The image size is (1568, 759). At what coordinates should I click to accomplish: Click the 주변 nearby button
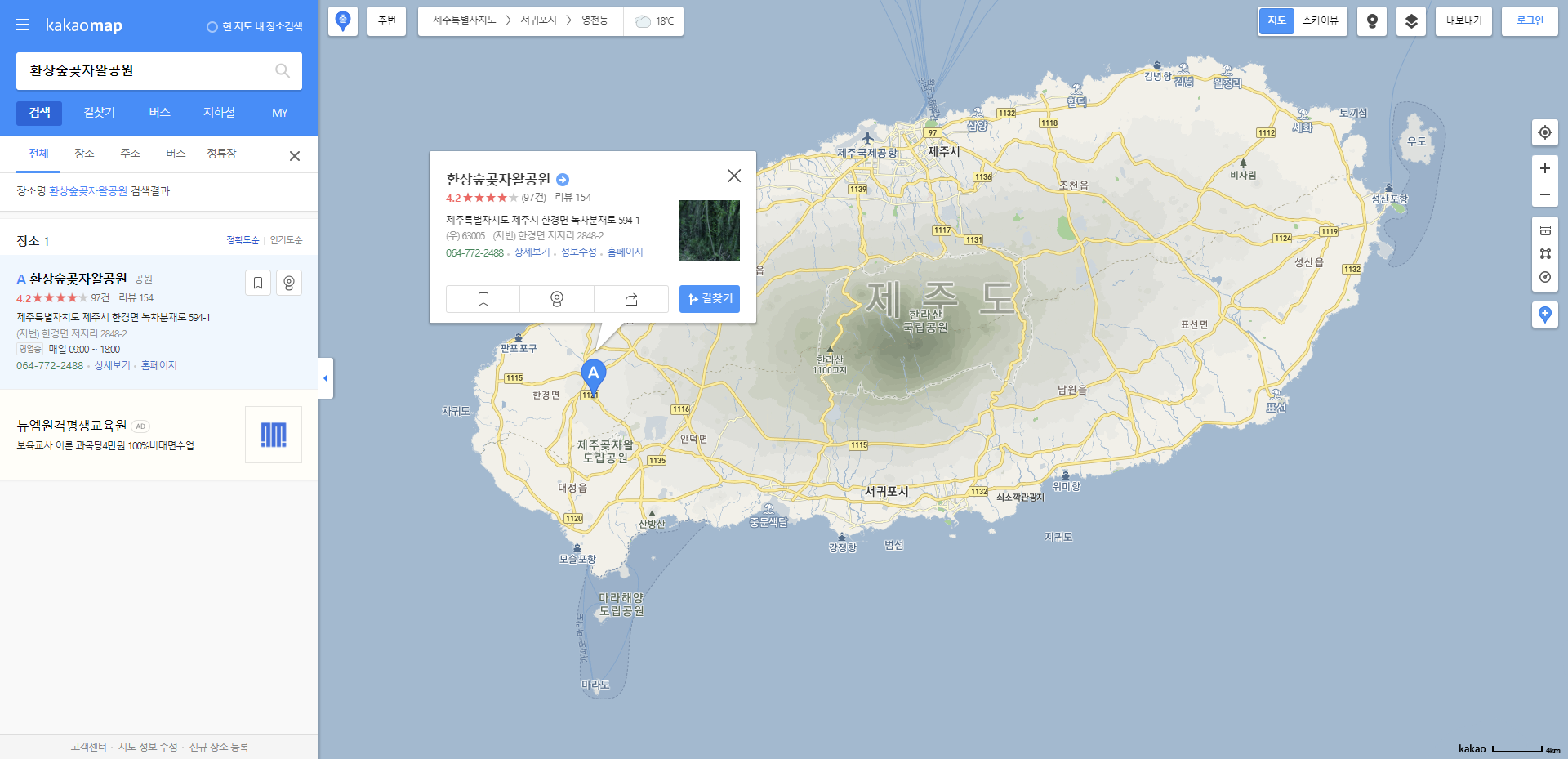pyautogui.click(x=386, y=21)
